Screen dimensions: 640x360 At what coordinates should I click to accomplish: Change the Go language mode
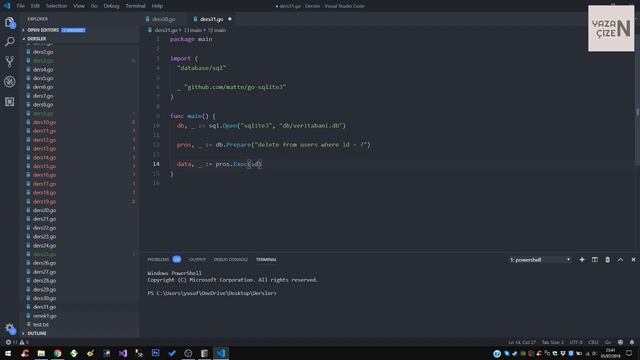click(608, 342)
